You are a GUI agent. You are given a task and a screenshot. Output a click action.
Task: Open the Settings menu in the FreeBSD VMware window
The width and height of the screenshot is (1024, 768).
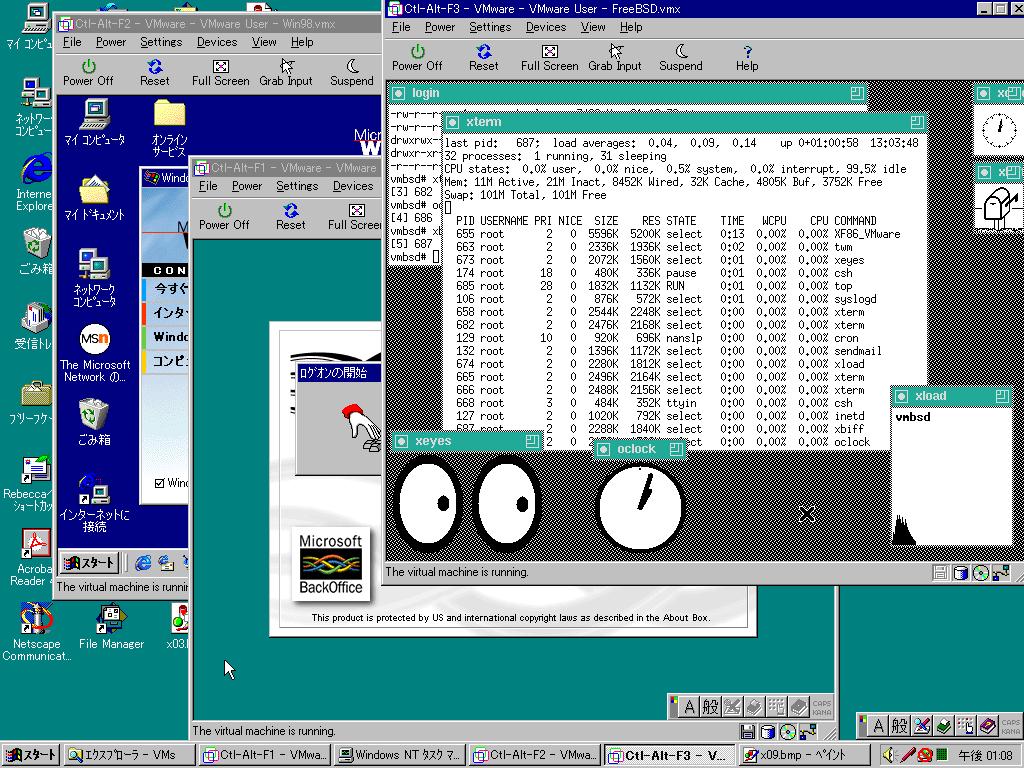490,27
